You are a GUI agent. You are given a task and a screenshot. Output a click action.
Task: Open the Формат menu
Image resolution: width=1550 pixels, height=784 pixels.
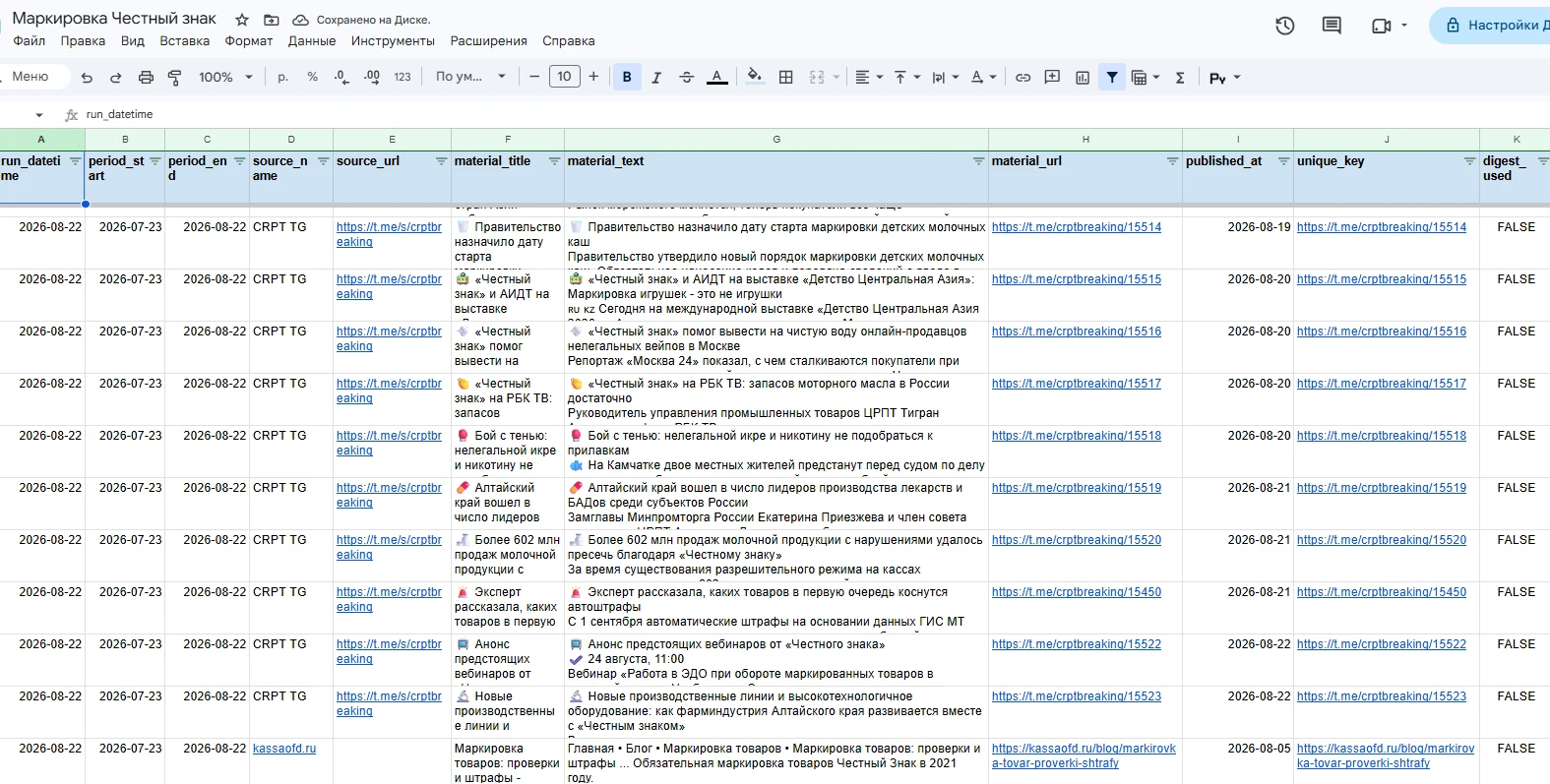click(x=249, y=41)
